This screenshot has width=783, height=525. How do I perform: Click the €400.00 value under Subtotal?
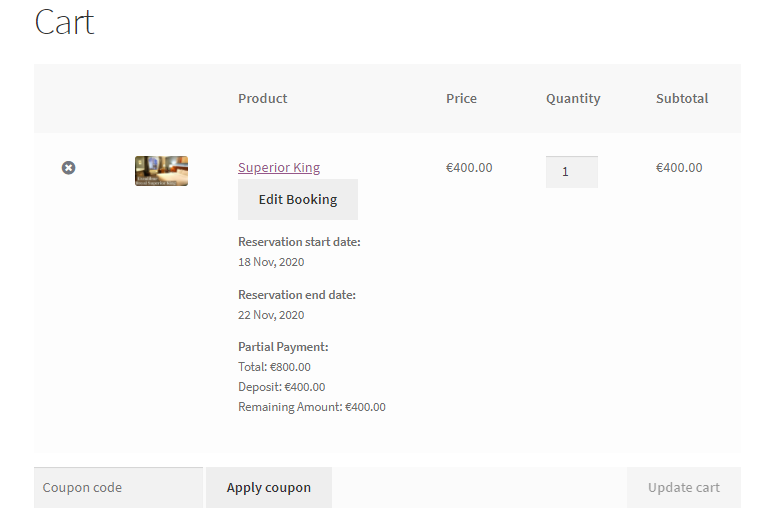point(679,168)
